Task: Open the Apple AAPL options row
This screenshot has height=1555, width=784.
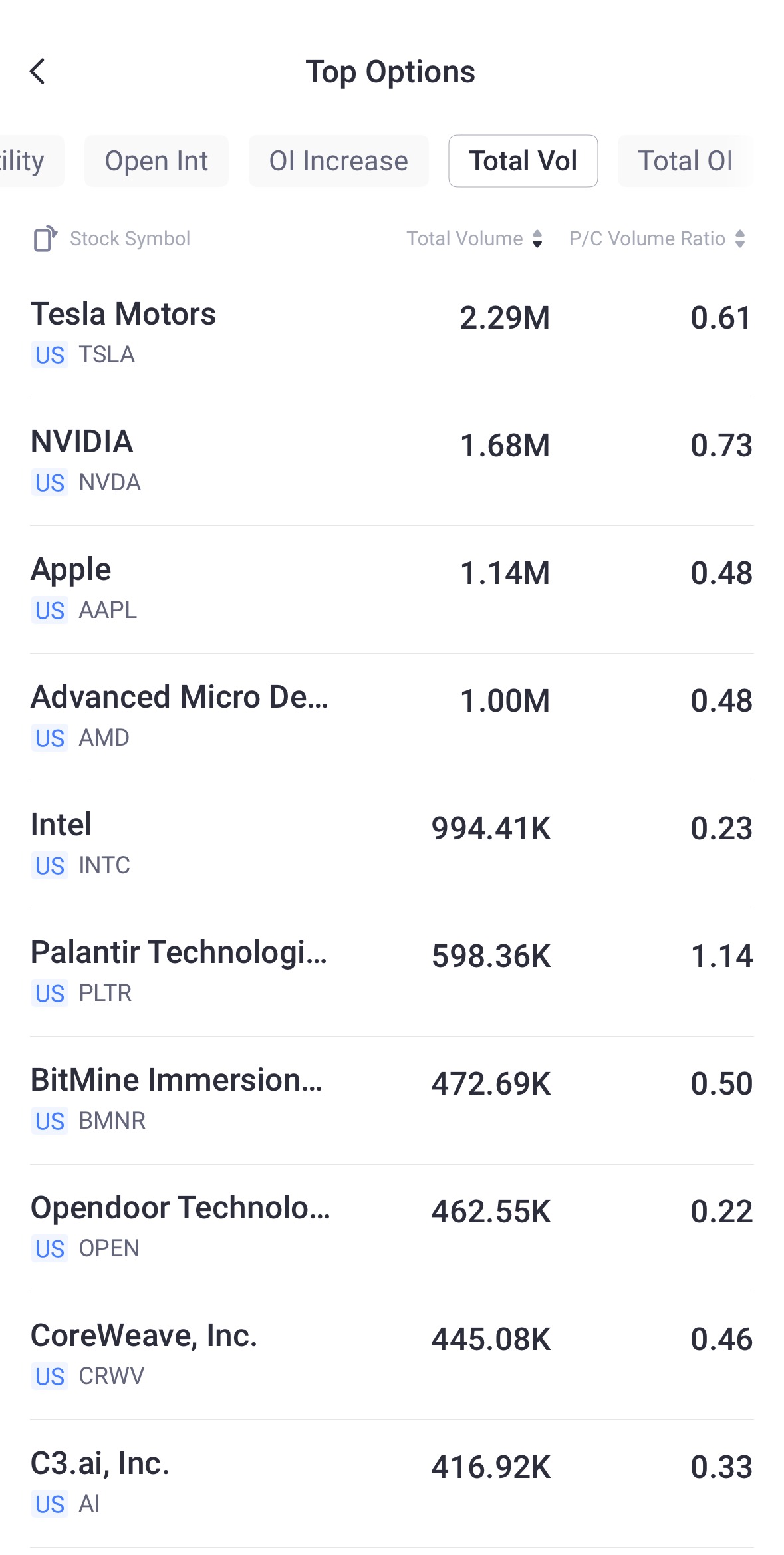Action: coord(392,590)
